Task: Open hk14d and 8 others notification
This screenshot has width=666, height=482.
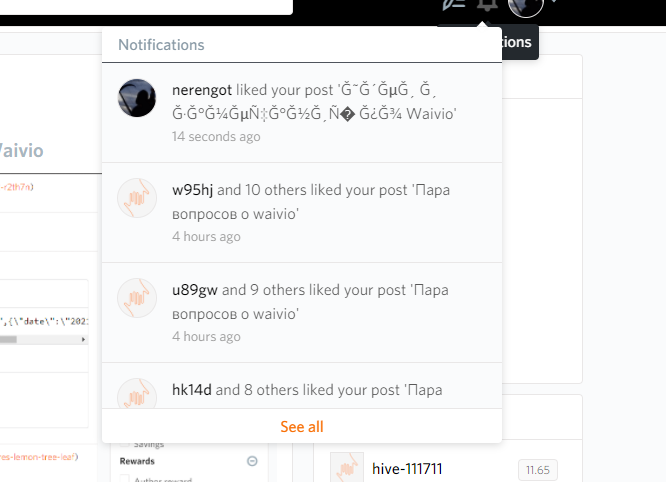Action: click(x=306, y=390)
